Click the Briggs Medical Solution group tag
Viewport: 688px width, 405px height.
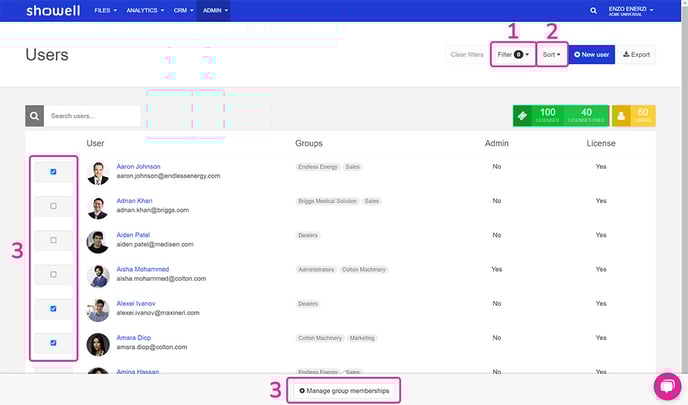pyautogui.click(x=327, y=201)
